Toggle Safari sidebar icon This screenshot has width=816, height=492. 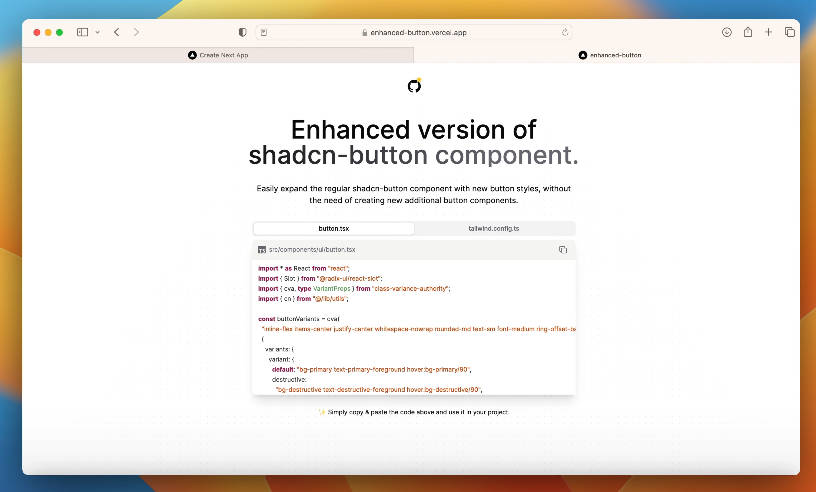82,32
